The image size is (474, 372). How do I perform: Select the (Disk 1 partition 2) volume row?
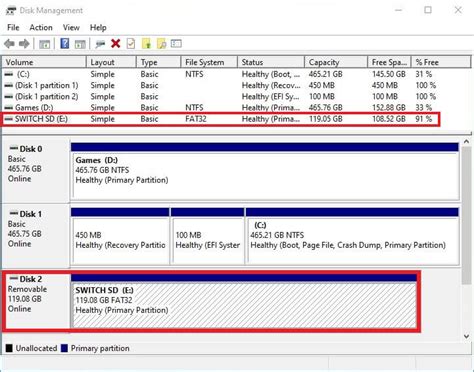[x=220, y=96]
